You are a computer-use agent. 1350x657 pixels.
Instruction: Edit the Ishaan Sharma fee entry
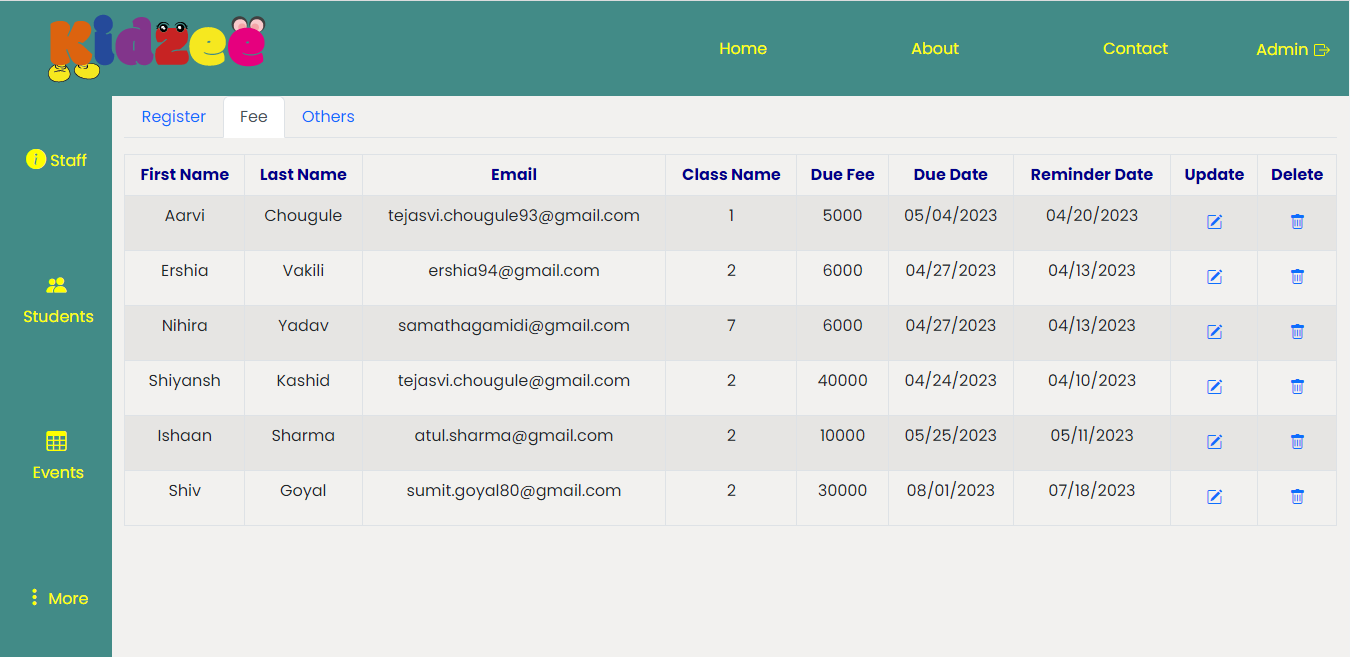[x=1214, y=442]
